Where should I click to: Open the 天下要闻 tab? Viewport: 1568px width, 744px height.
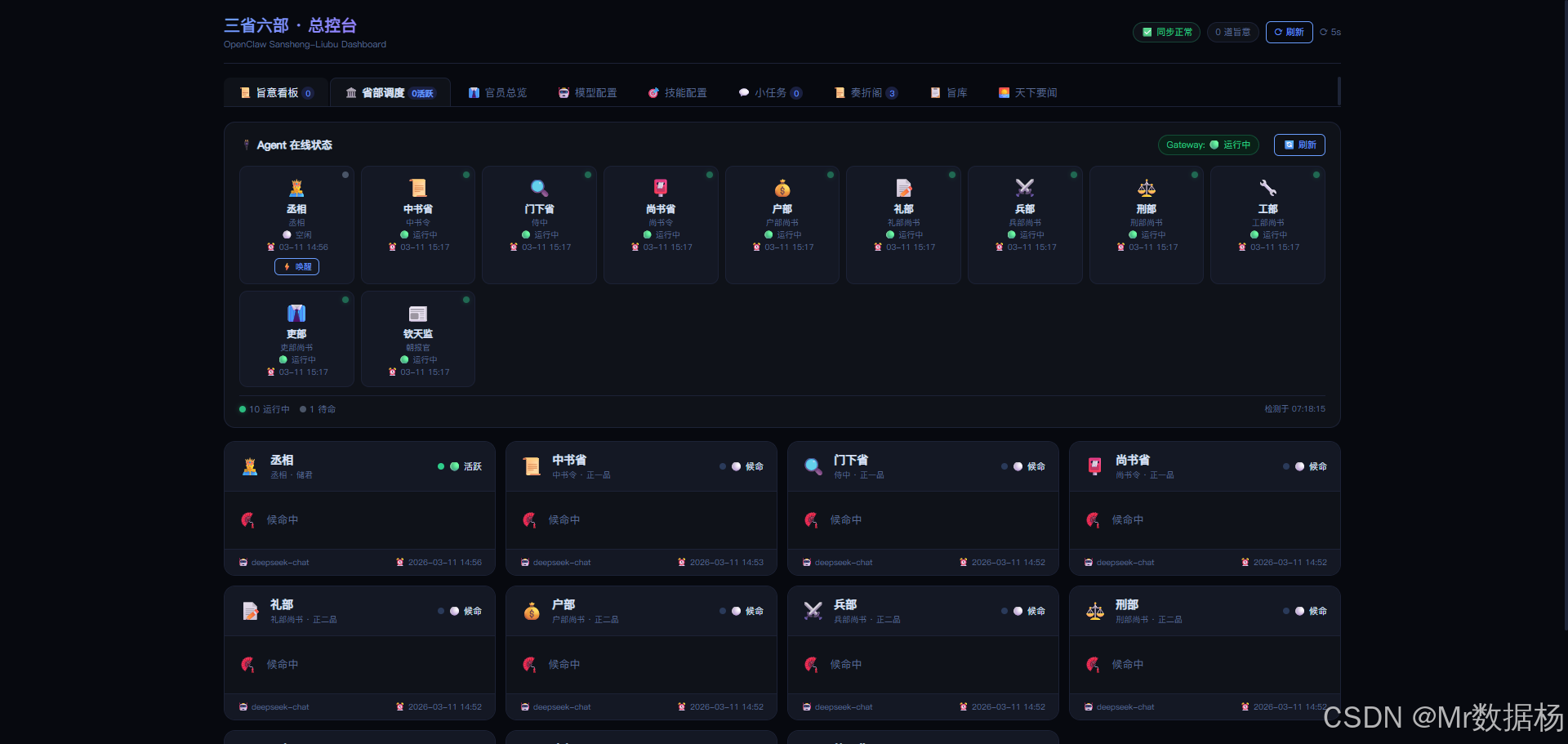point(1027,92)
